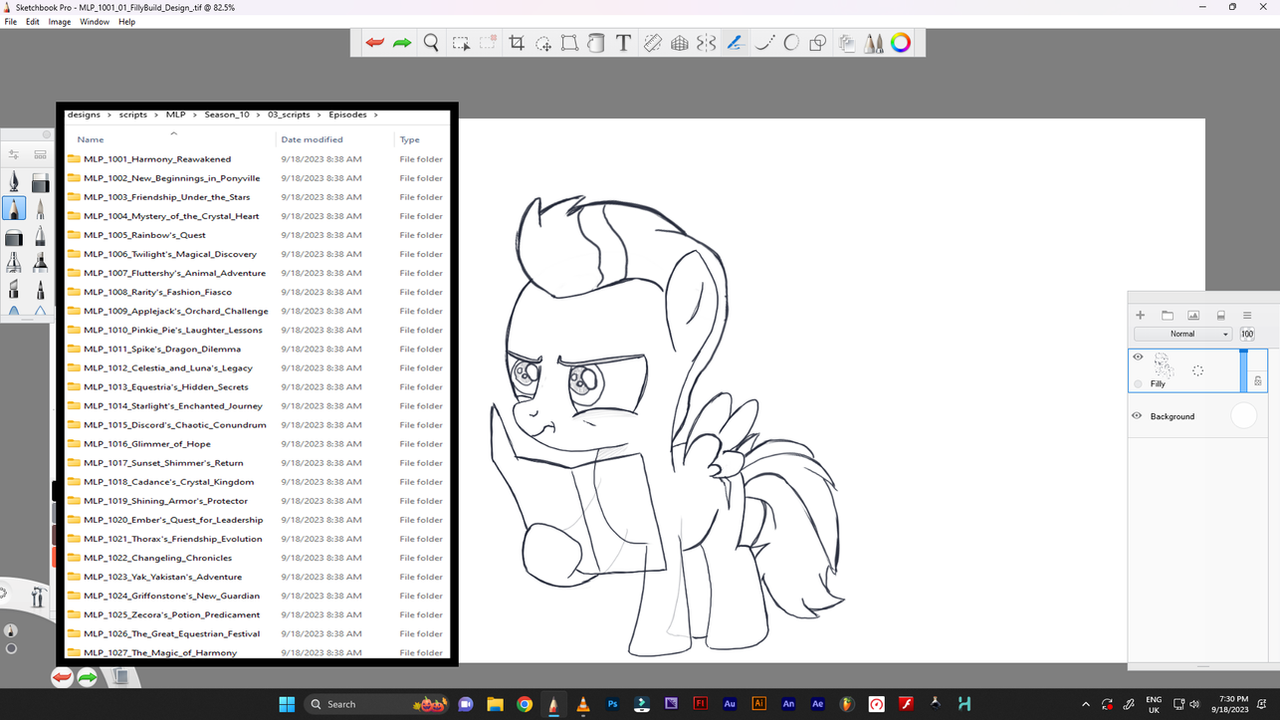This screenshot has height=720, width=1280.
Task: Open the Edit menu
Action: pyautogui.click(x=33, y=21)
